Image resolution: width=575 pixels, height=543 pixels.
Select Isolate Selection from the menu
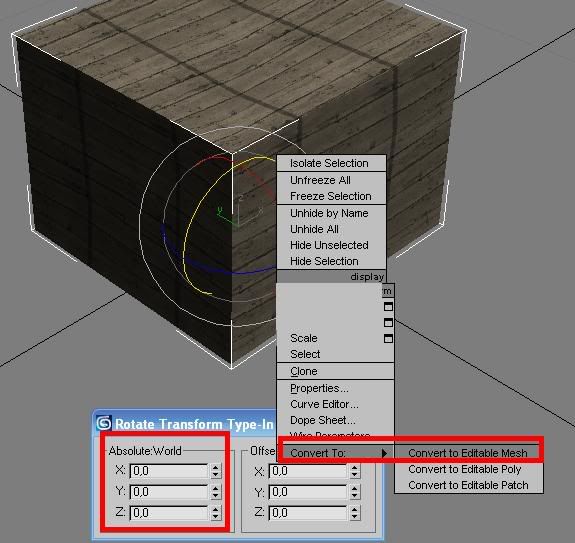pos(329,163)
